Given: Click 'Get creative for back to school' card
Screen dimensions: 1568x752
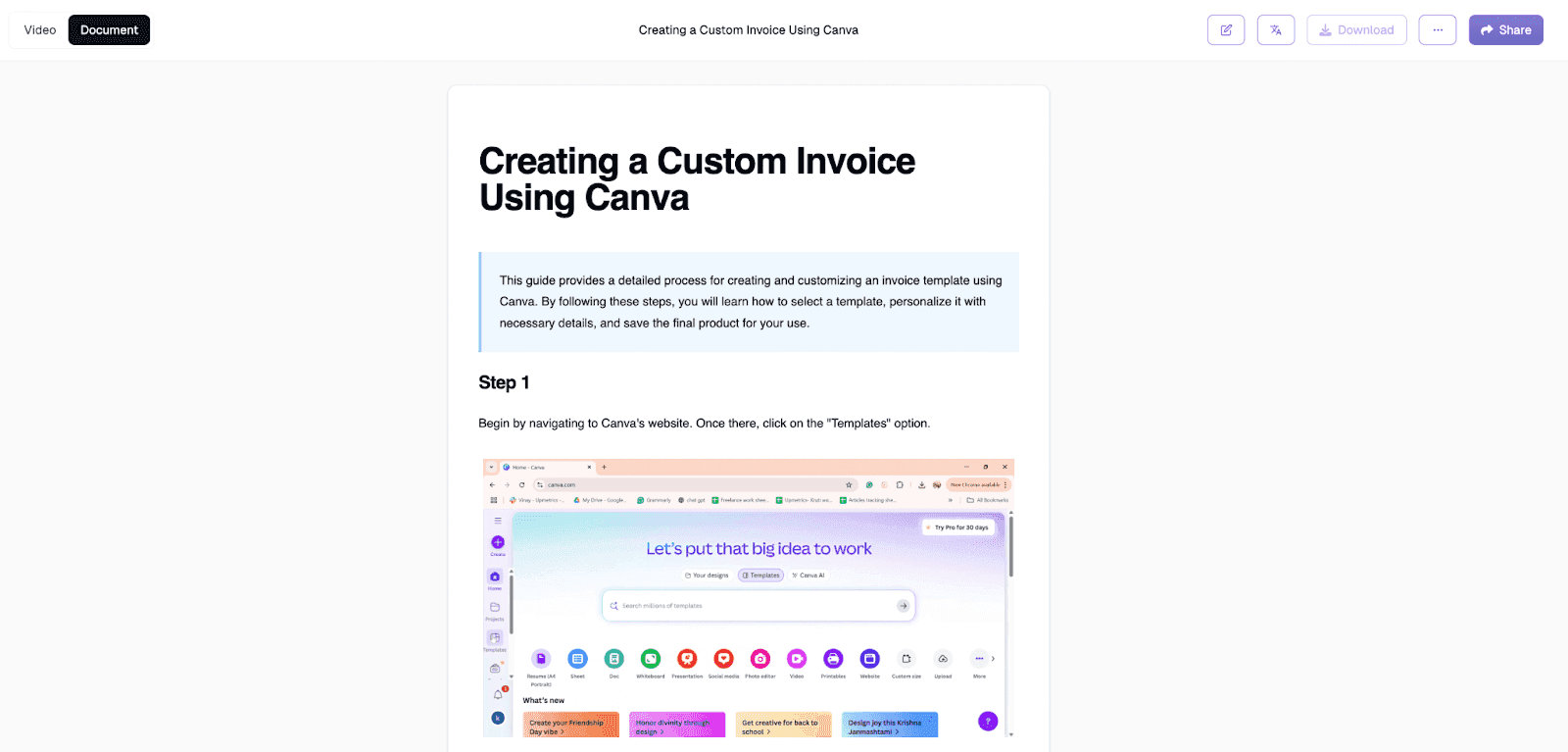Looking at the screenshot, I should click(783, 726).
